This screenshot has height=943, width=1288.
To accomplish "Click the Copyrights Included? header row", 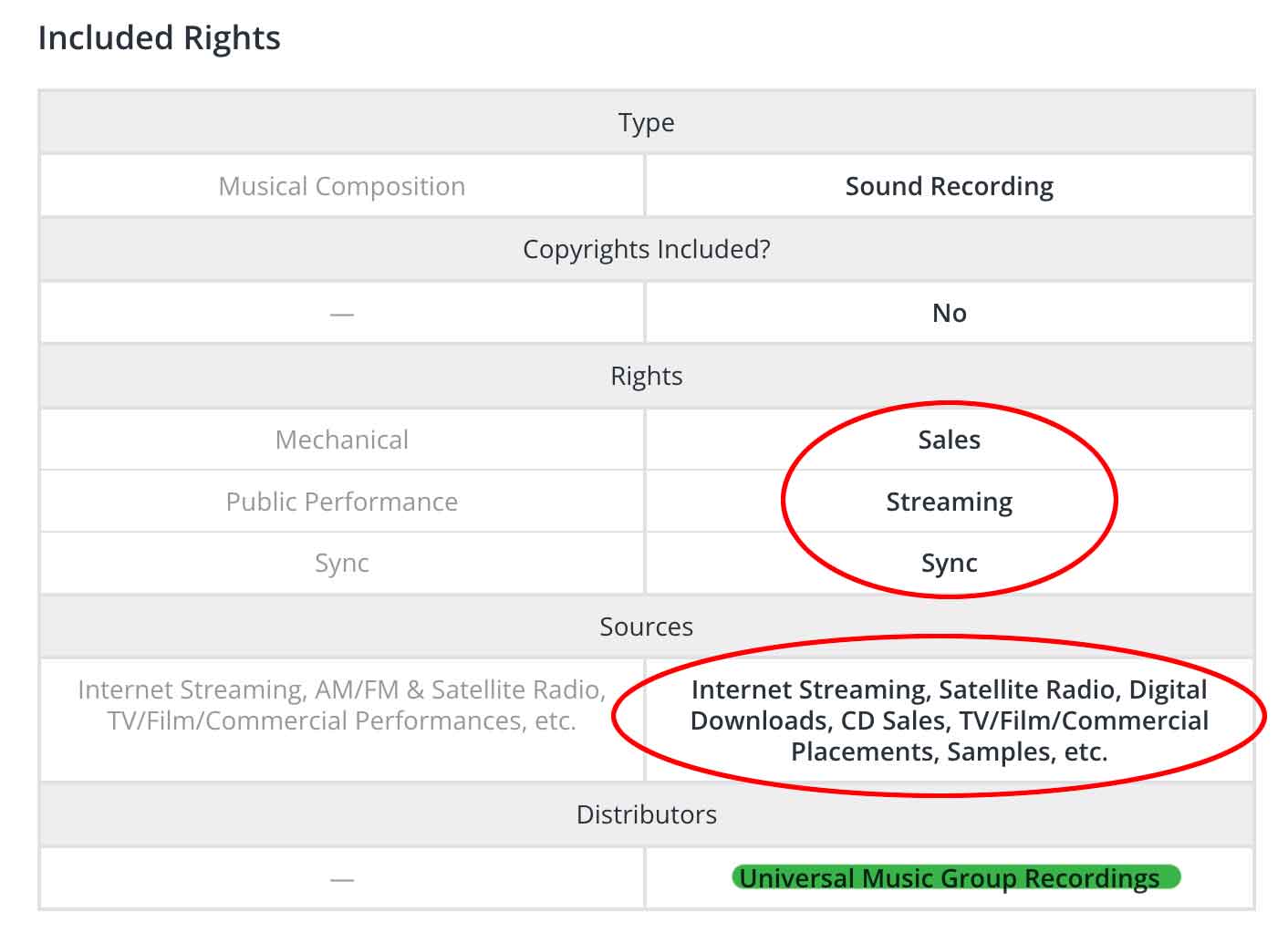I will point(646,249).
